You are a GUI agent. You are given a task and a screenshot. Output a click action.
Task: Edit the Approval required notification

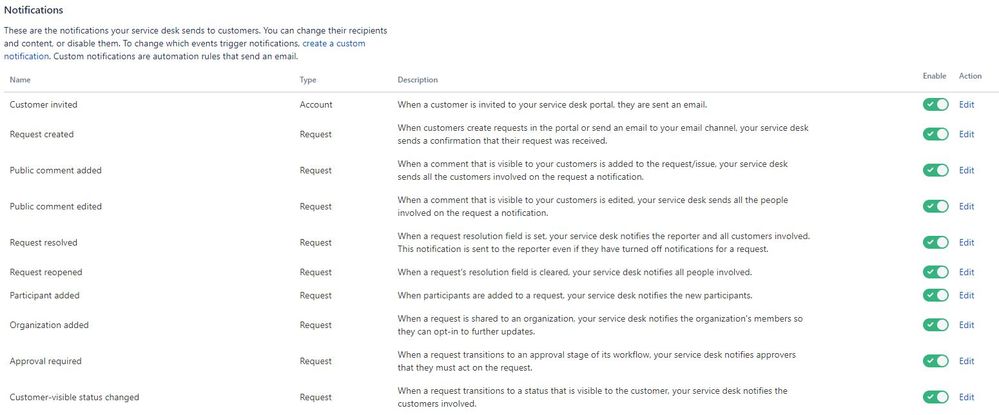[967, 361]
